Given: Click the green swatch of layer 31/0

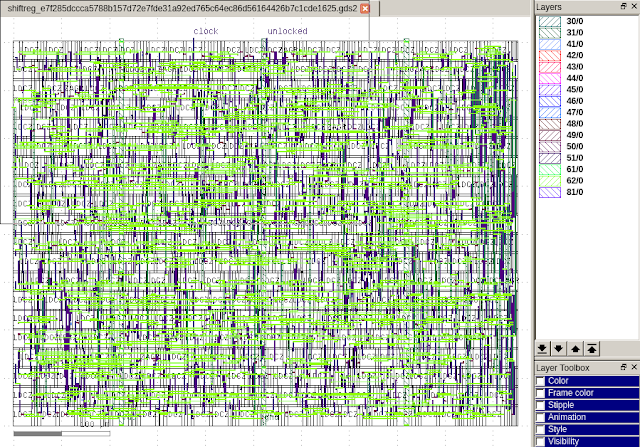Looking at the screenshot, I should pyautogui.click(x=550, y=33).
